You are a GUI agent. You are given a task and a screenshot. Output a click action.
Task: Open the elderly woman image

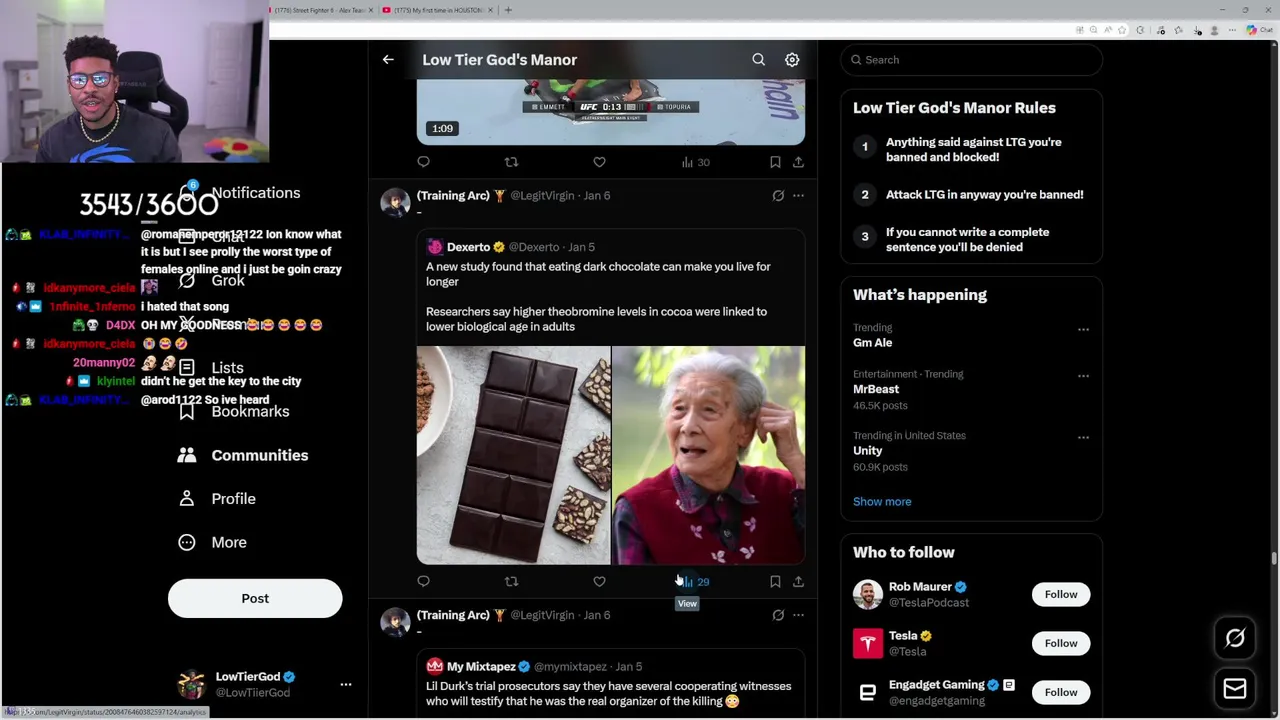(708, 455)
